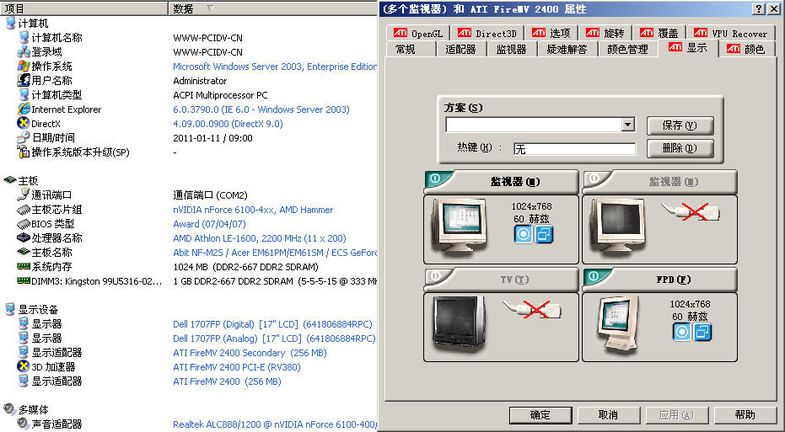This screenshot has width=785, height=432.
Task: Click the sort arrow in 数据 column header
Action: (210, 8)
